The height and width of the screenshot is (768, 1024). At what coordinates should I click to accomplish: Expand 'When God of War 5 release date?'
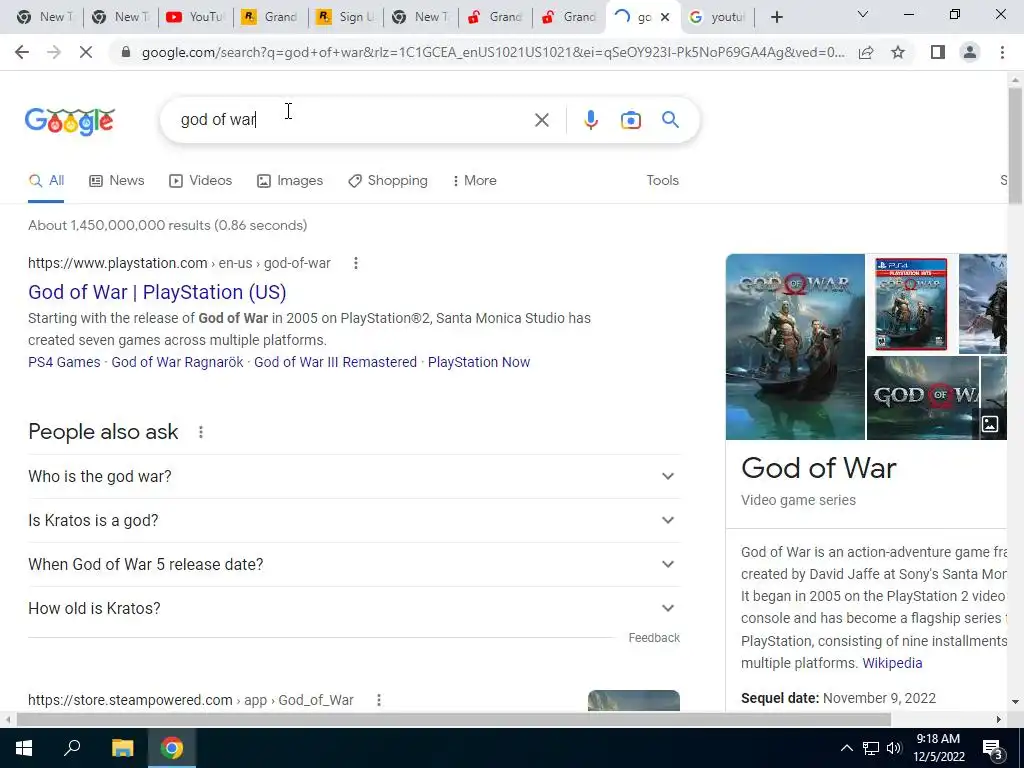coord(354,564)
